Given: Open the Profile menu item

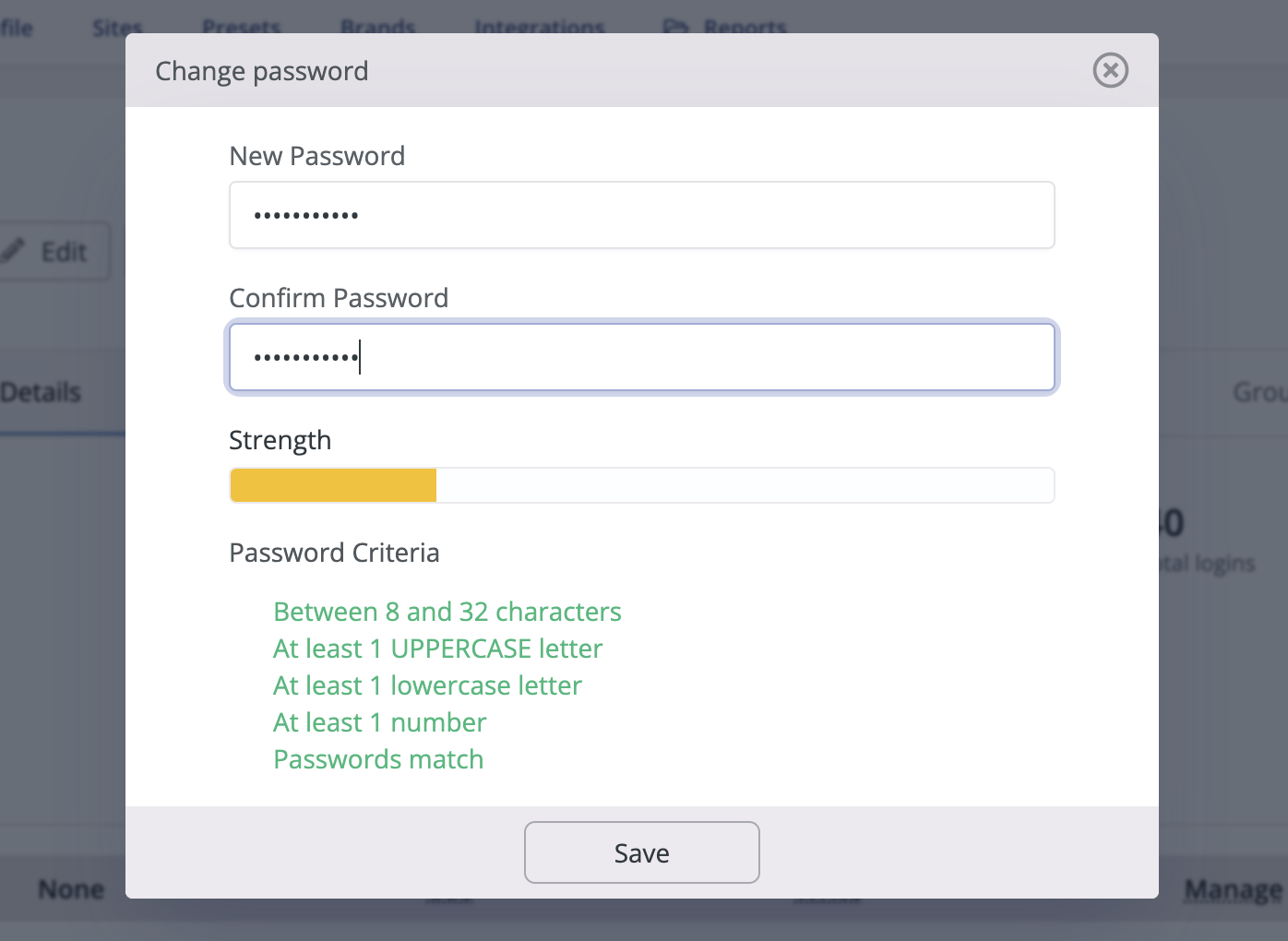Looking at the screenshot, I should click(x=17, y=25).
